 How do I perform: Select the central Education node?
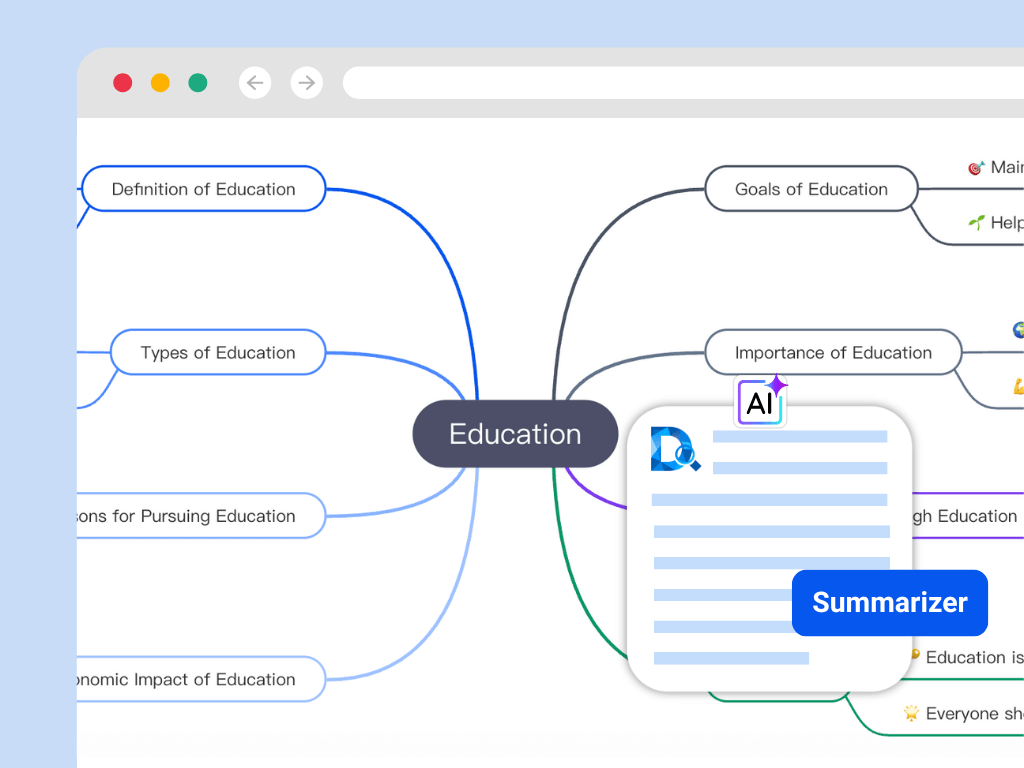515,434
